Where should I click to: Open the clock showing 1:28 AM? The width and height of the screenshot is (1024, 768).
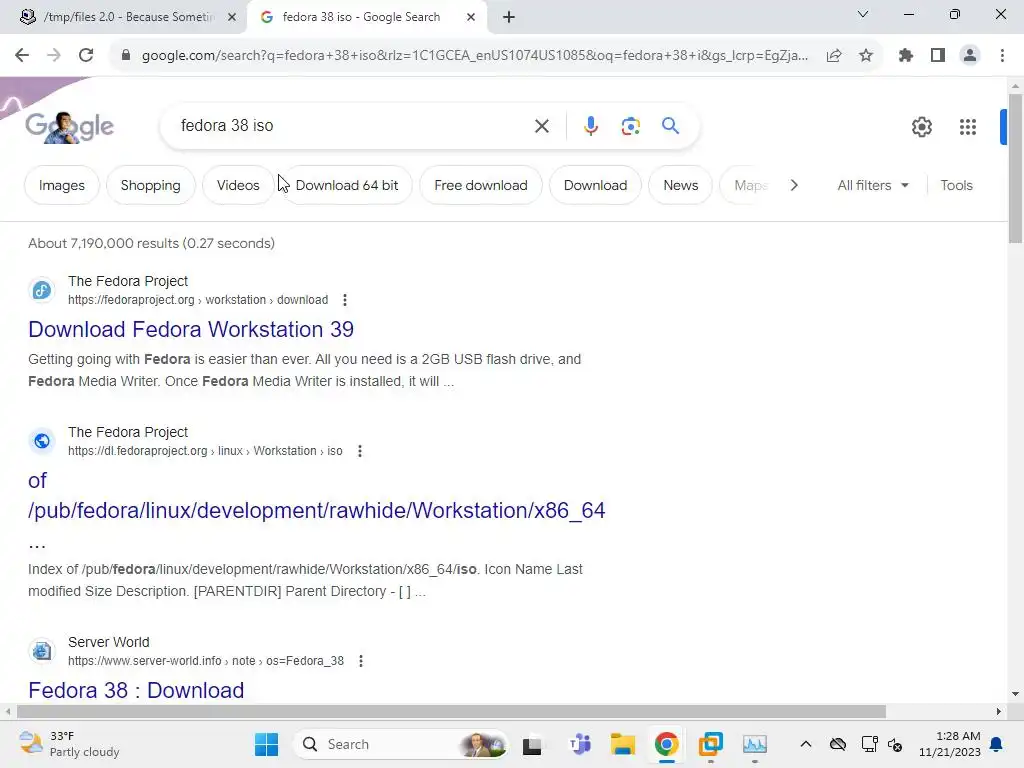click(950, 744)
